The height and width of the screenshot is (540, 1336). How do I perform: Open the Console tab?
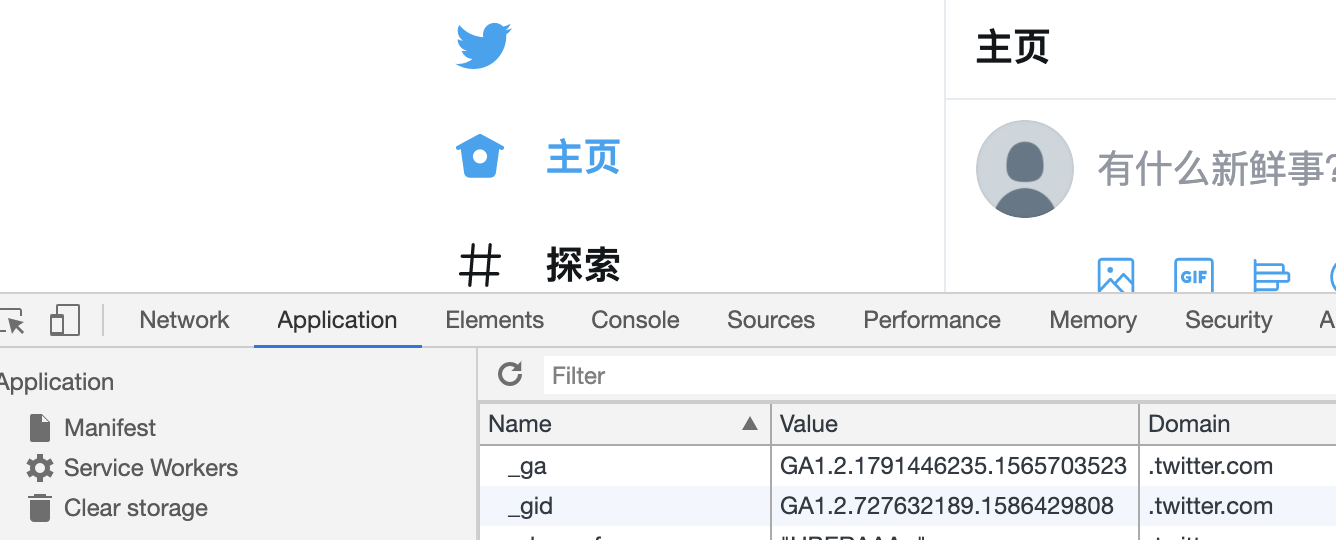(x=635, y=320)
